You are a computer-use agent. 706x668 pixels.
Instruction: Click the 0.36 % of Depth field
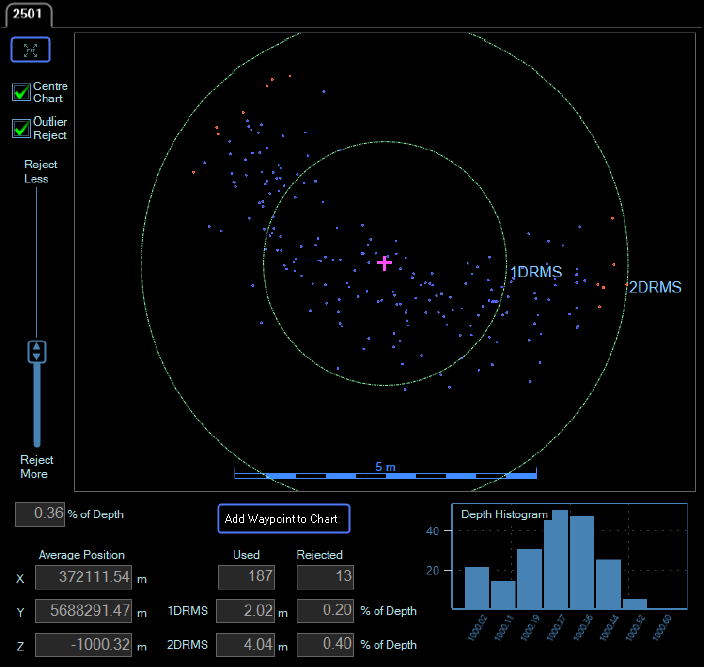click(x=41, y=514)
